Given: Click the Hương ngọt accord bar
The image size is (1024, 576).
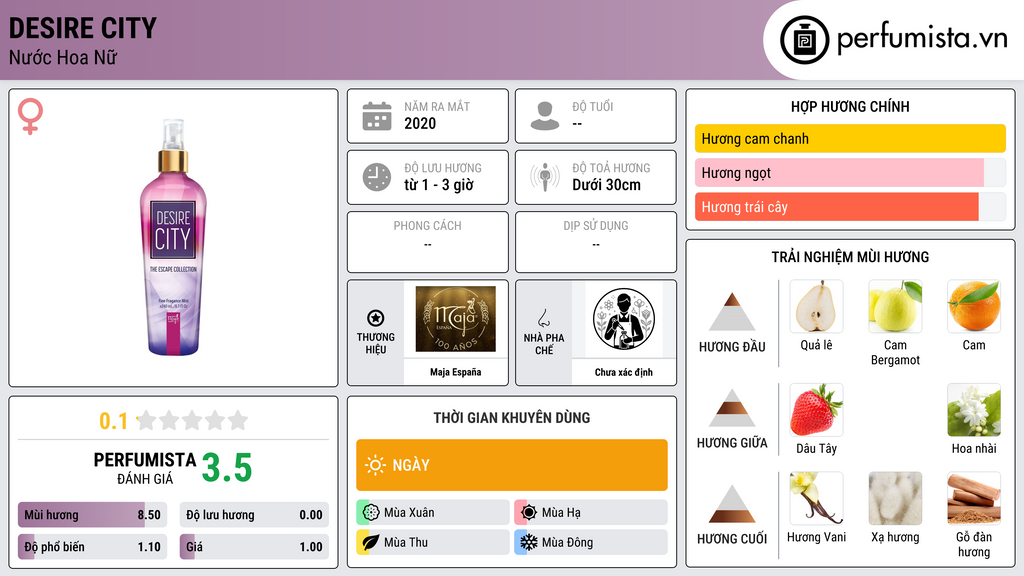Looking at the screenshot, I should 850,172.
